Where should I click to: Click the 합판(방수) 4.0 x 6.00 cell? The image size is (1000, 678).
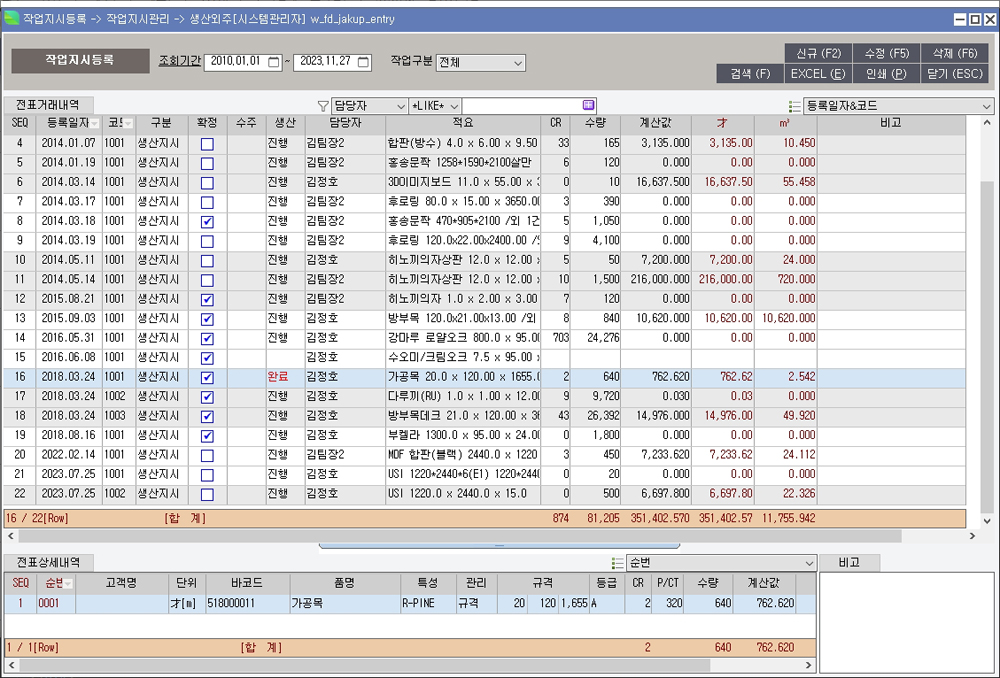coord(463,144)
